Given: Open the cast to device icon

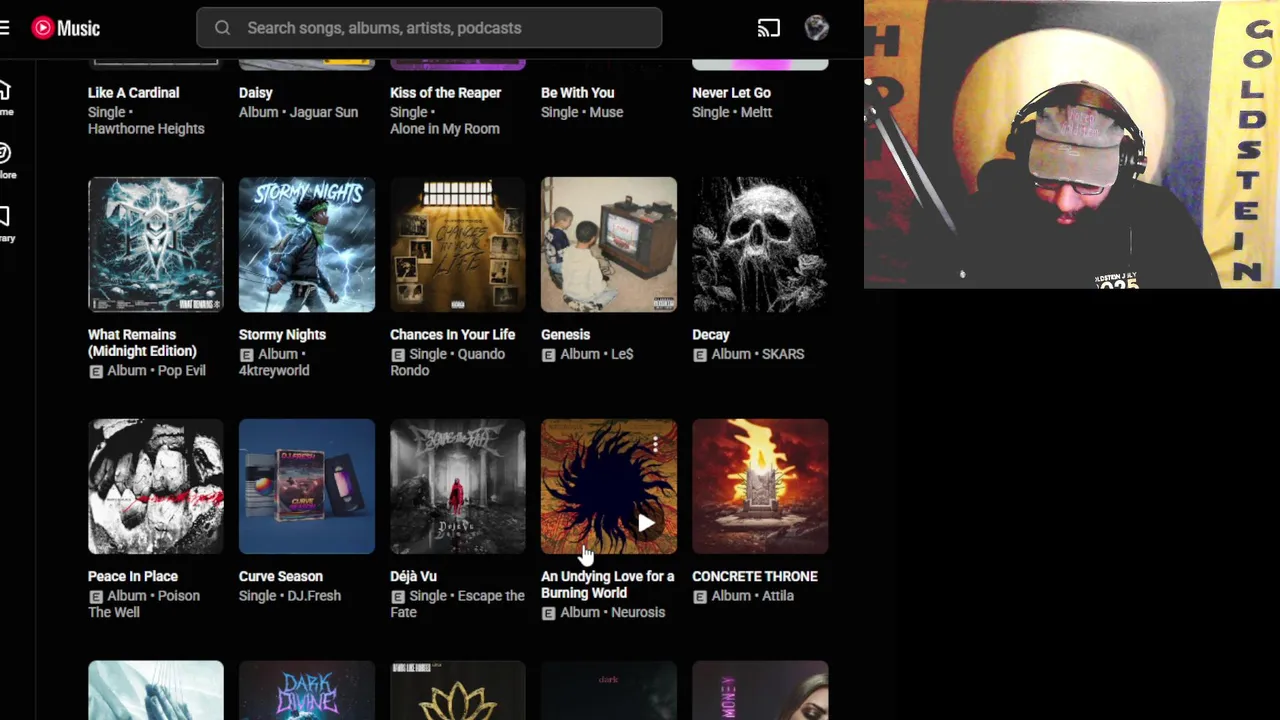Looking at the screenshot, I should click(768, 28).
